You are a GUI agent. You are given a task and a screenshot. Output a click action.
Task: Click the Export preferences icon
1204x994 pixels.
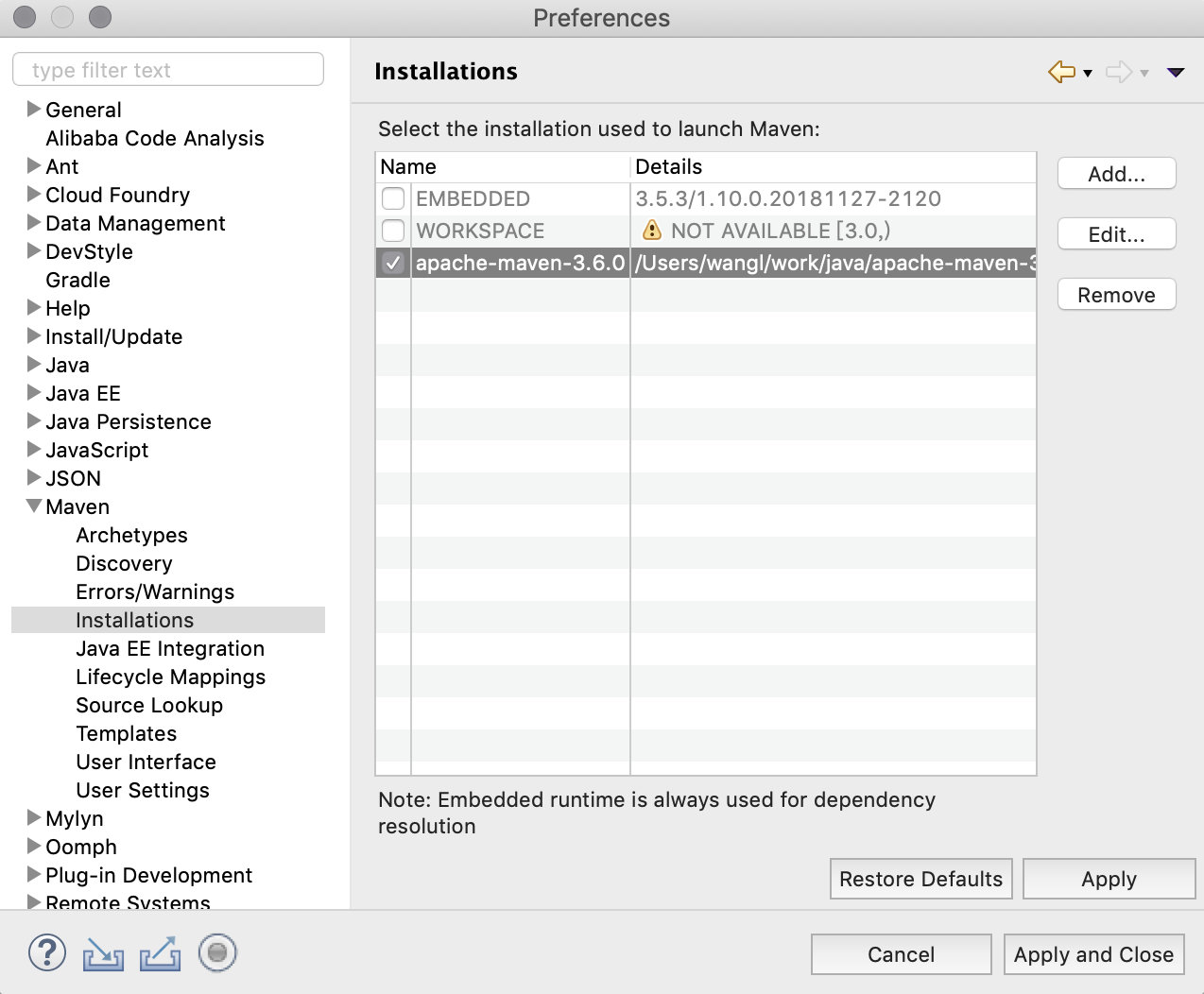[160, 954]
